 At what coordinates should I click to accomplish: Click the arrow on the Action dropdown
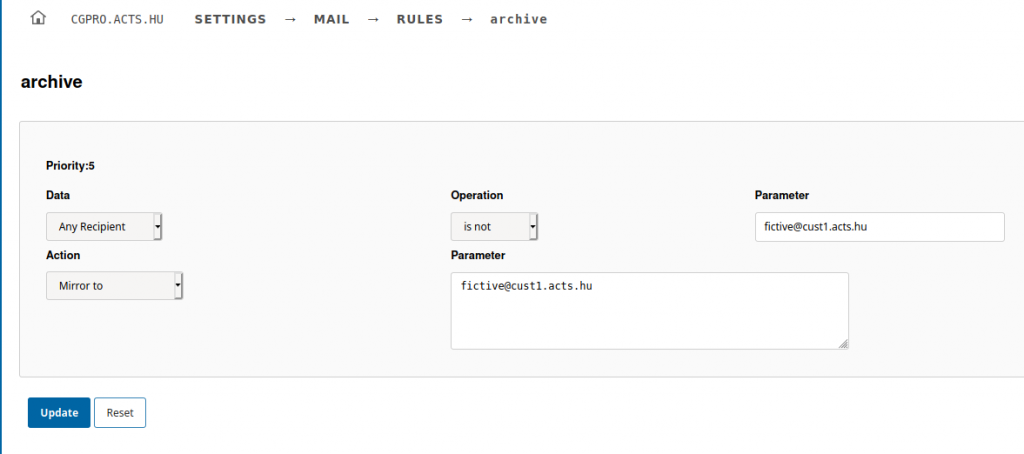click(x=178, y=285)
